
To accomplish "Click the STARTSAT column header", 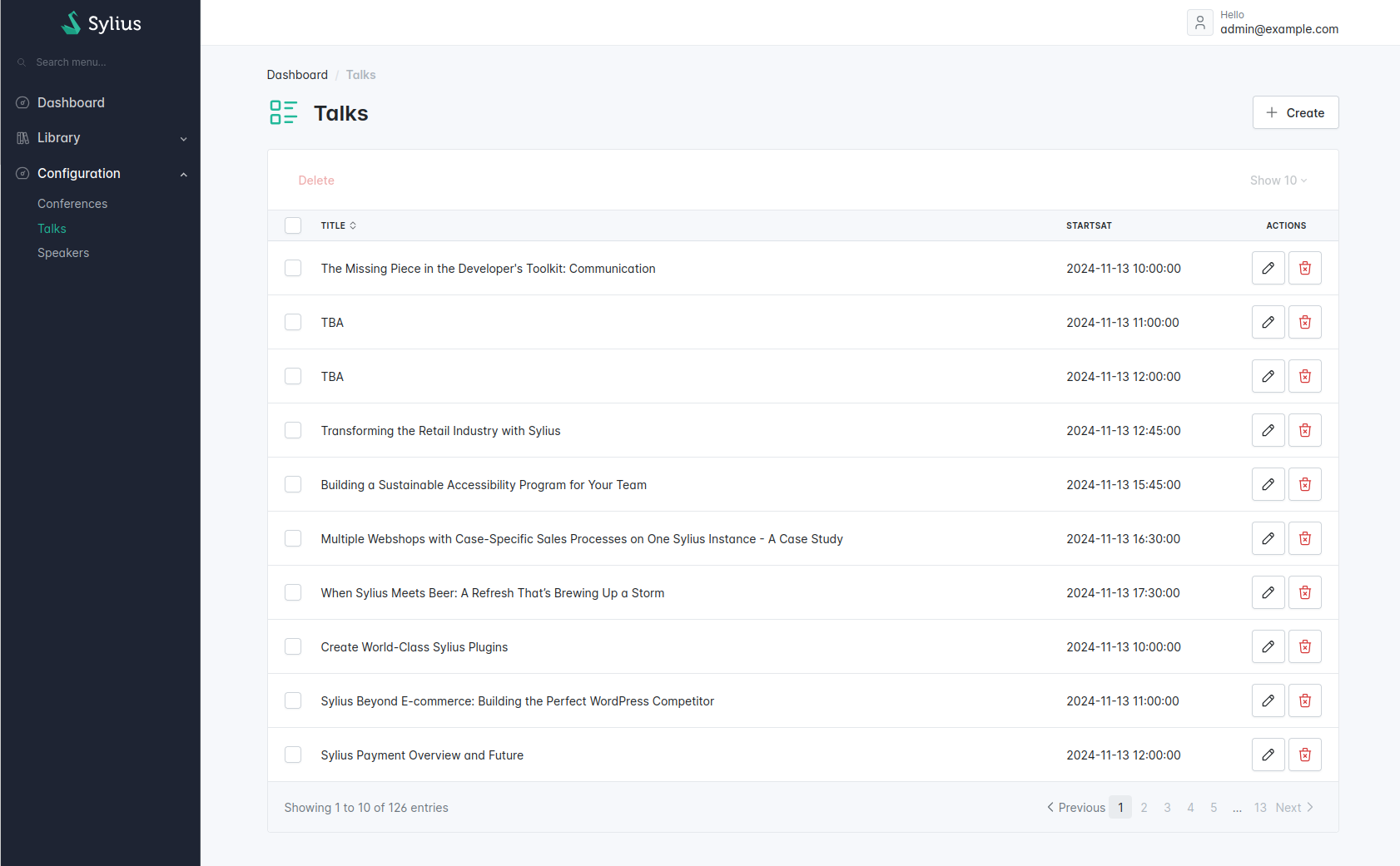I will (1089, 225).
